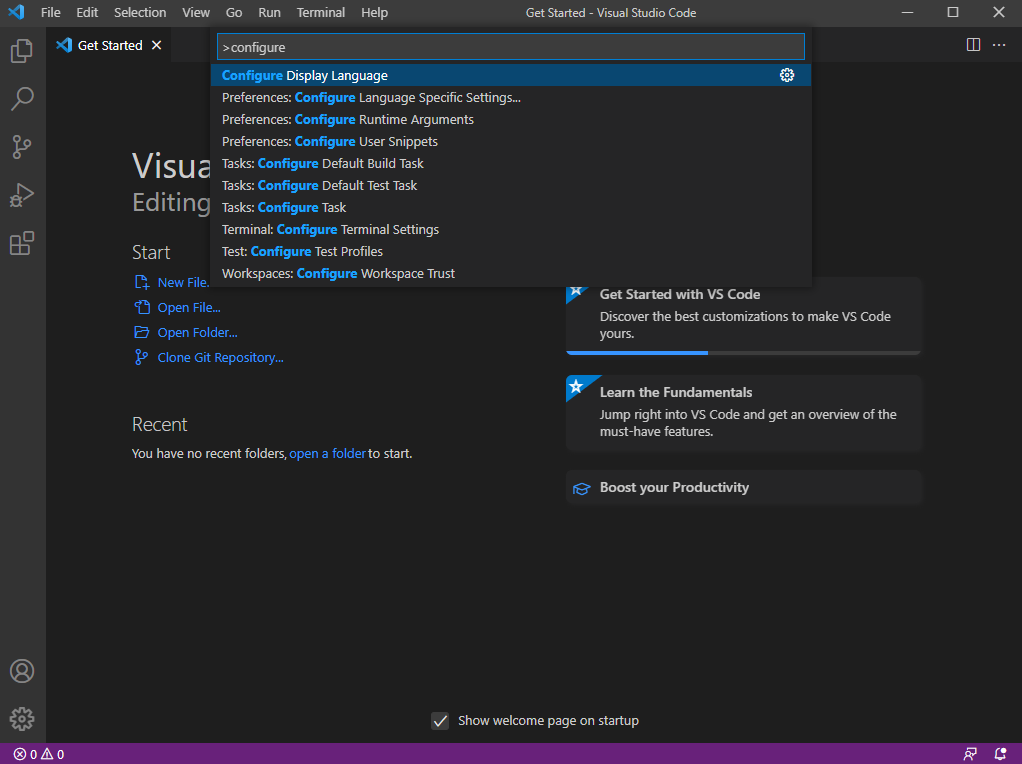Click the Clone Git Repository... link
This screenshot has width=1022, height=764.
pos(220,357)
